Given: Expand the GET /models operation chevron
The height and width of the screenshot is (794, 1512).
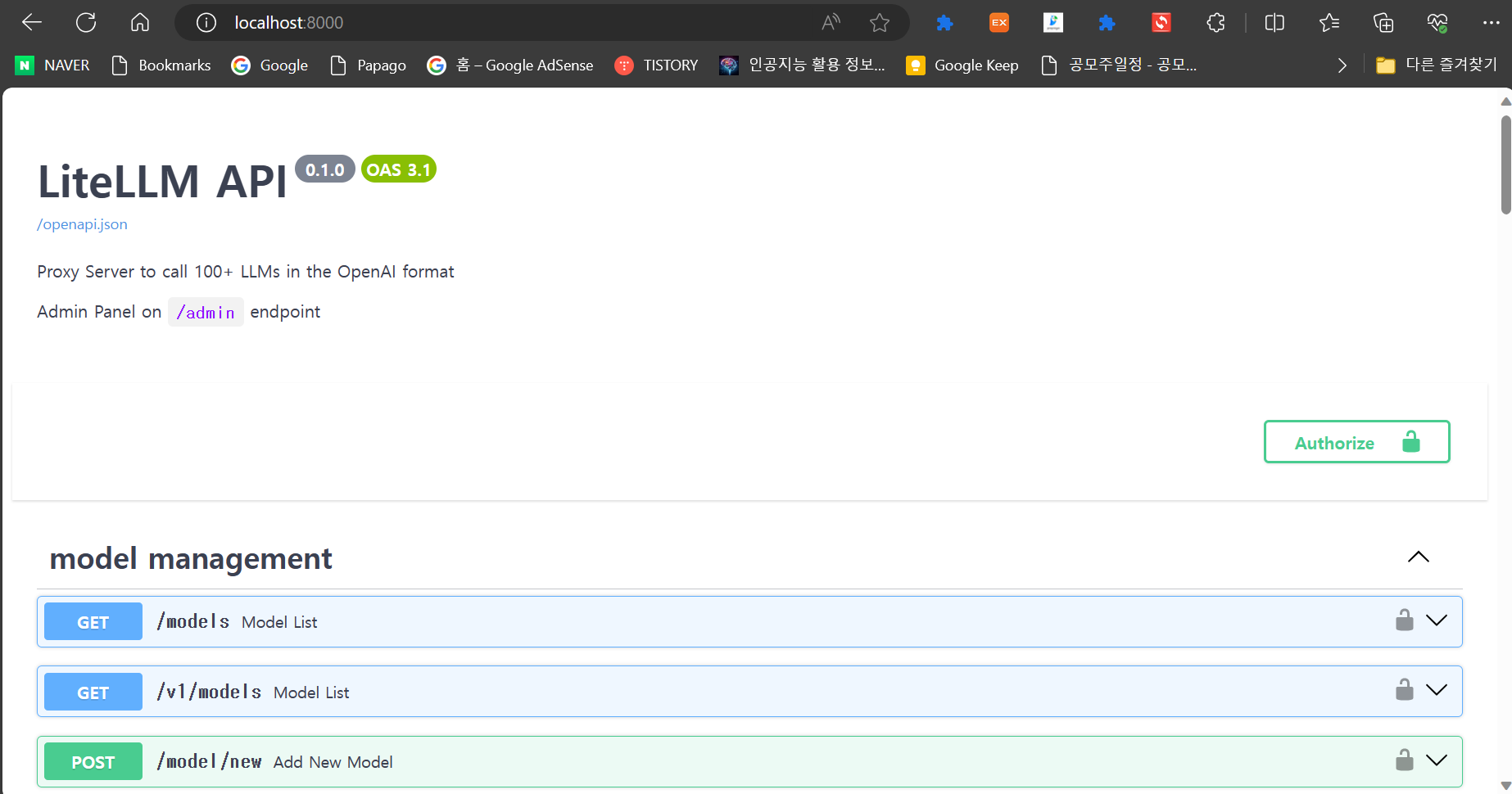Looking at the screenshot, I should pos(1437,620).
